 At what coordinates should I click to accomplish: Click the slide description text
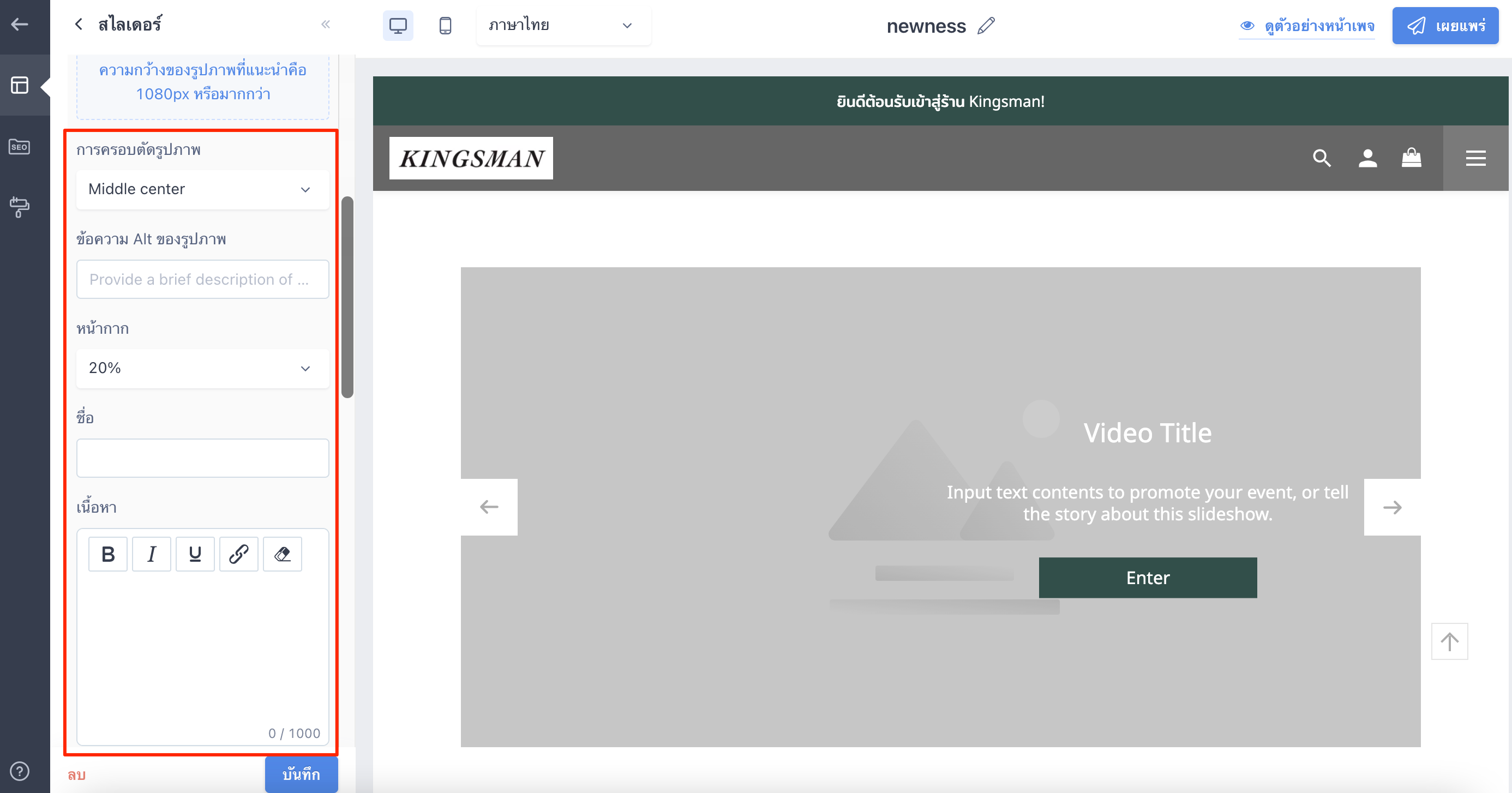coord(1148,503)
